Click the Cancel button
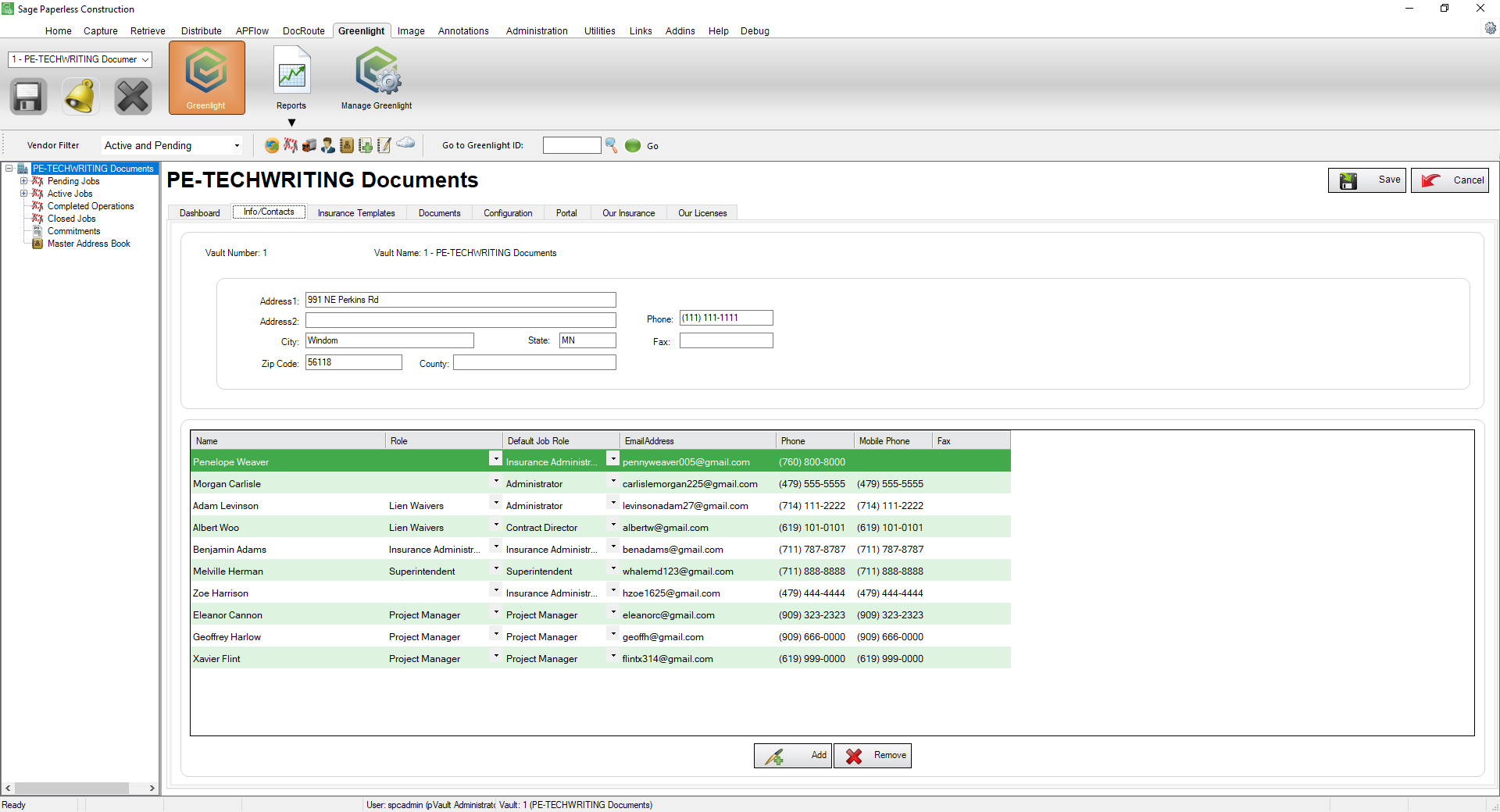Image resolution: width=1500 pixels, height=812 pixels. click(1450, 180)
